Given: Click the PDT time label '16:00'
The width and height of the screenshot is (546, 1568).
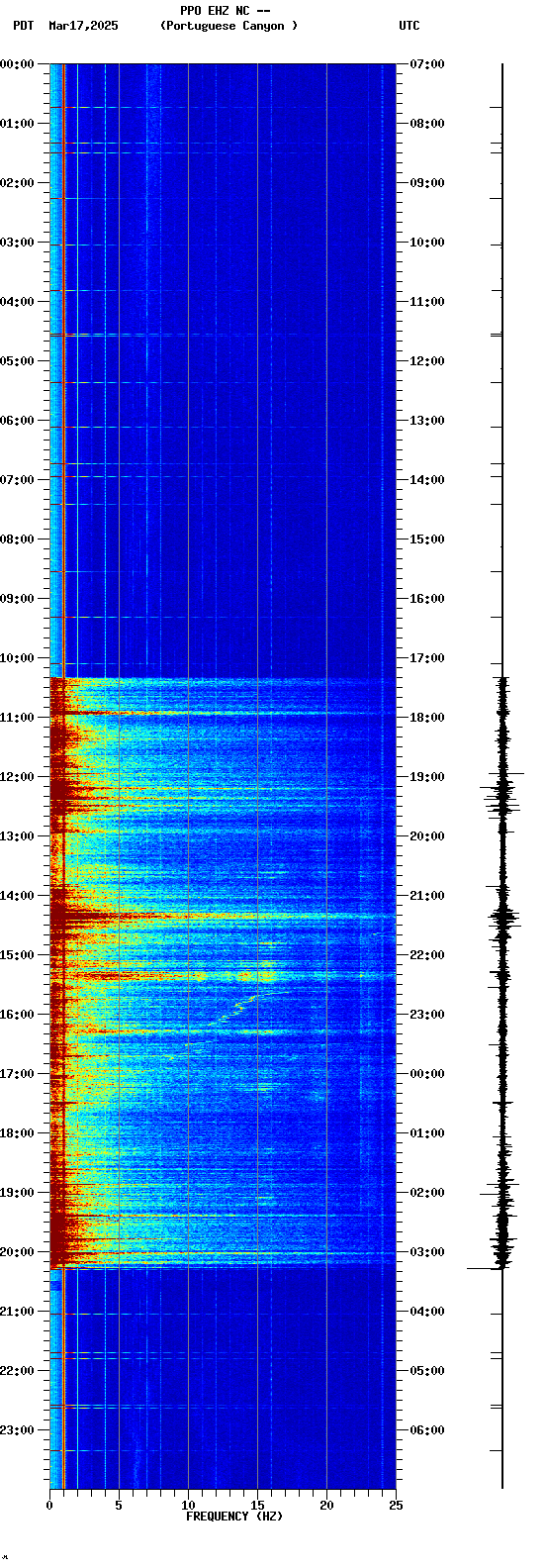Looking at the screenshot, I should pyautogui.click(x=17, y=1015).
